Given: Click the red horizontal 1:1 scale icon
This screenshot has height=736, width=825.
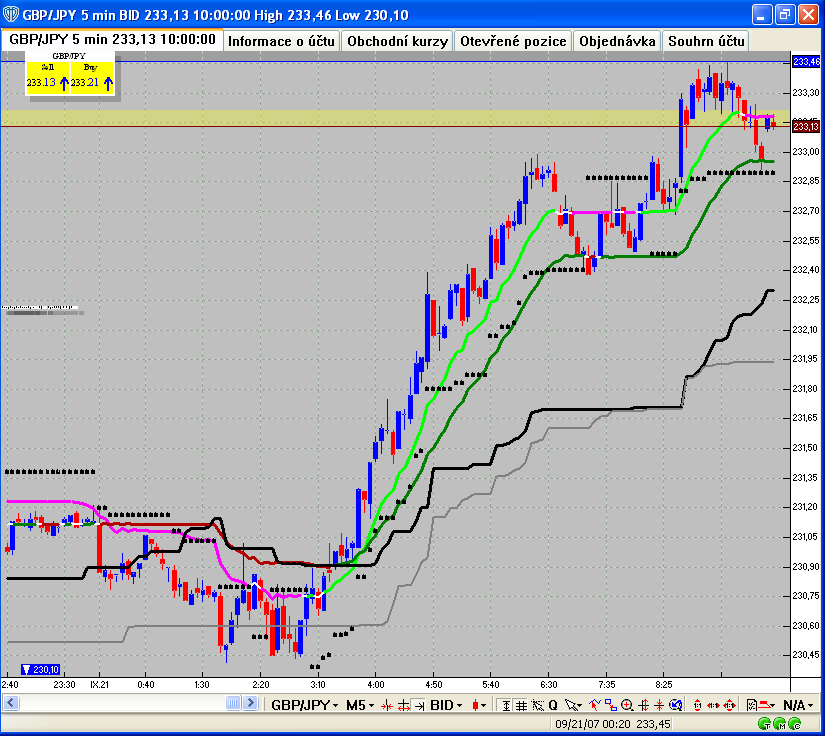Looking at the screenshot, I should tap(713, 705).
